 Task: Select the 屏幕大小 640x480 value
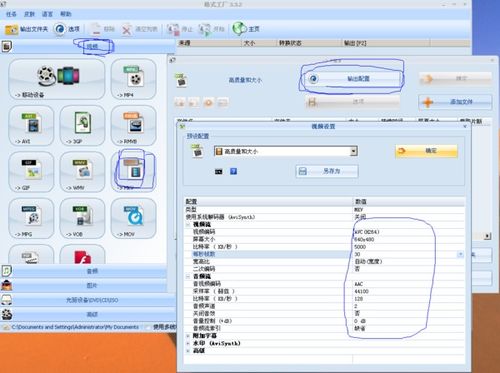(408, 239)
